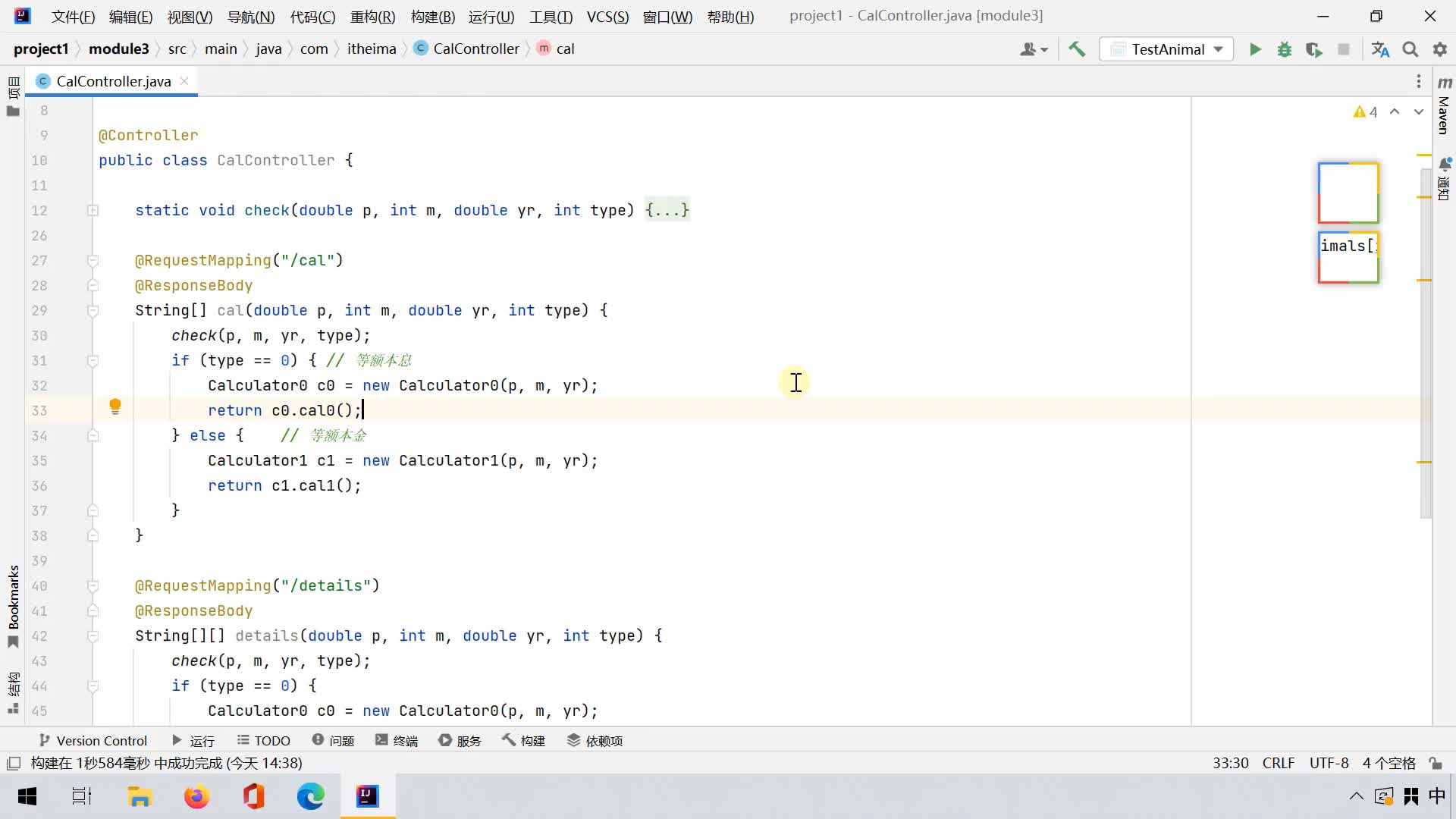1456x819 pixels.
Task: Click the 4 warnings indicator
Action: tap(1365, 112)
